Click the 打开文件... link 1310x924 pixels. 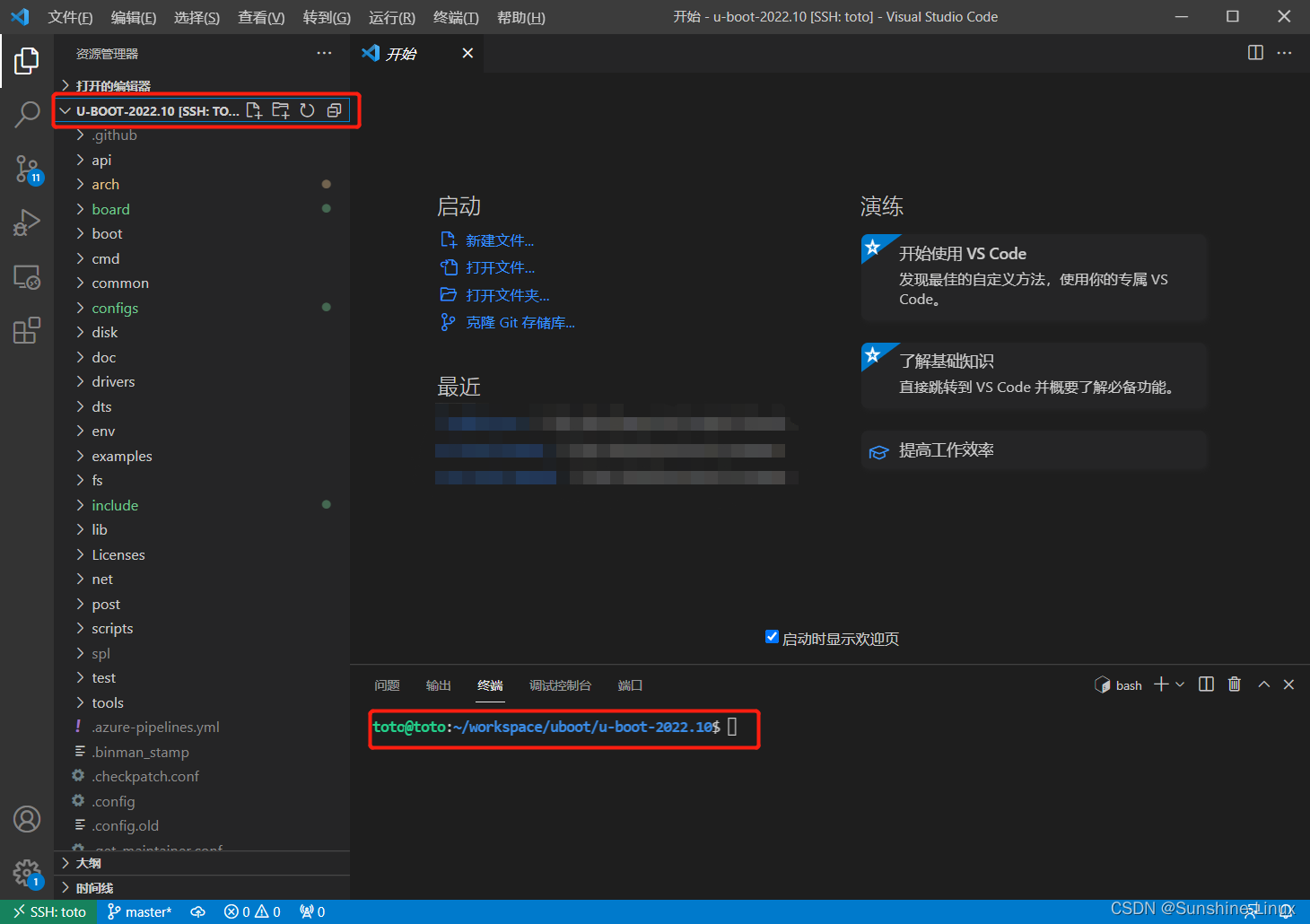(x=500, y=267)
